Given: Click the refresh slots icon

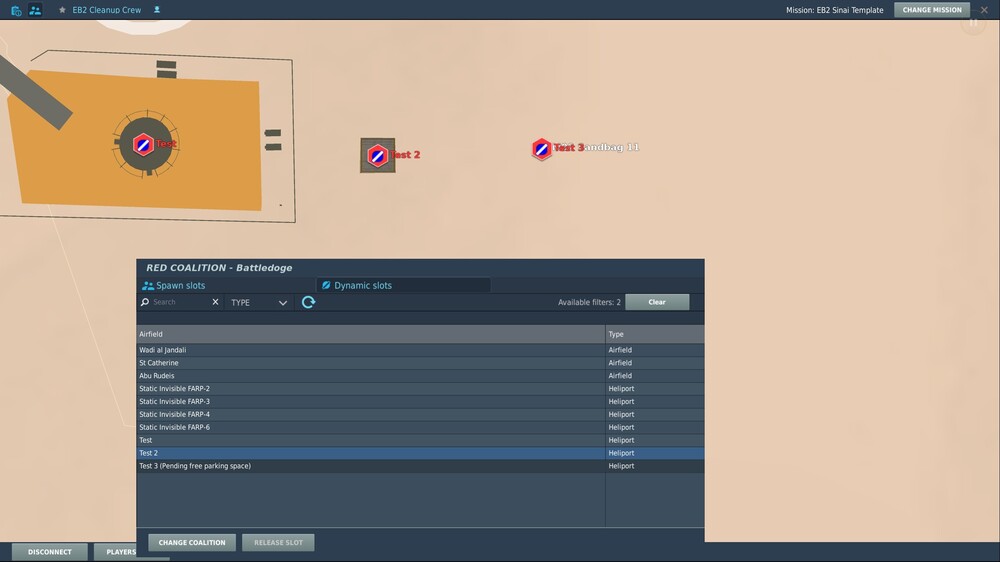Looking at the screenshot, I should point(309,302).
